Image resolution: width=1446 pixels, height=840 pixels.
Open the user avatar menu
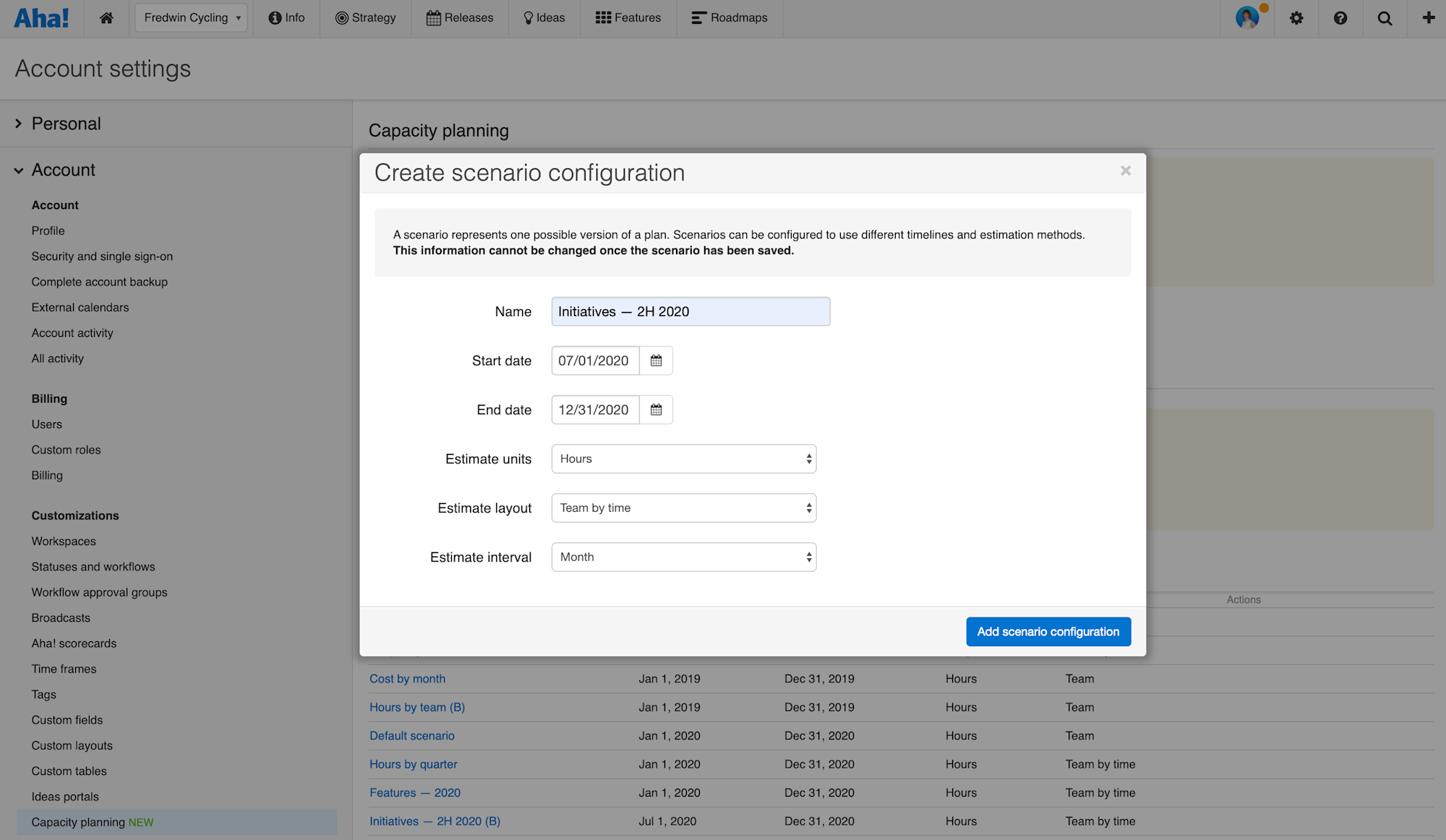coord(1248,18)
